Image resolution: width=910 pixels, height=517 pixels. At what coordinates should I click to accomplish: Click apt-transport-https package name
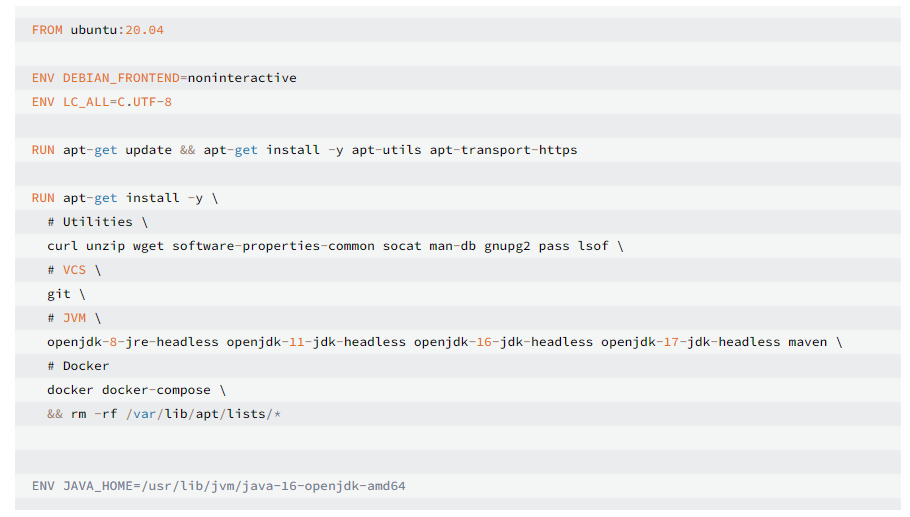(x=503, y=150)
